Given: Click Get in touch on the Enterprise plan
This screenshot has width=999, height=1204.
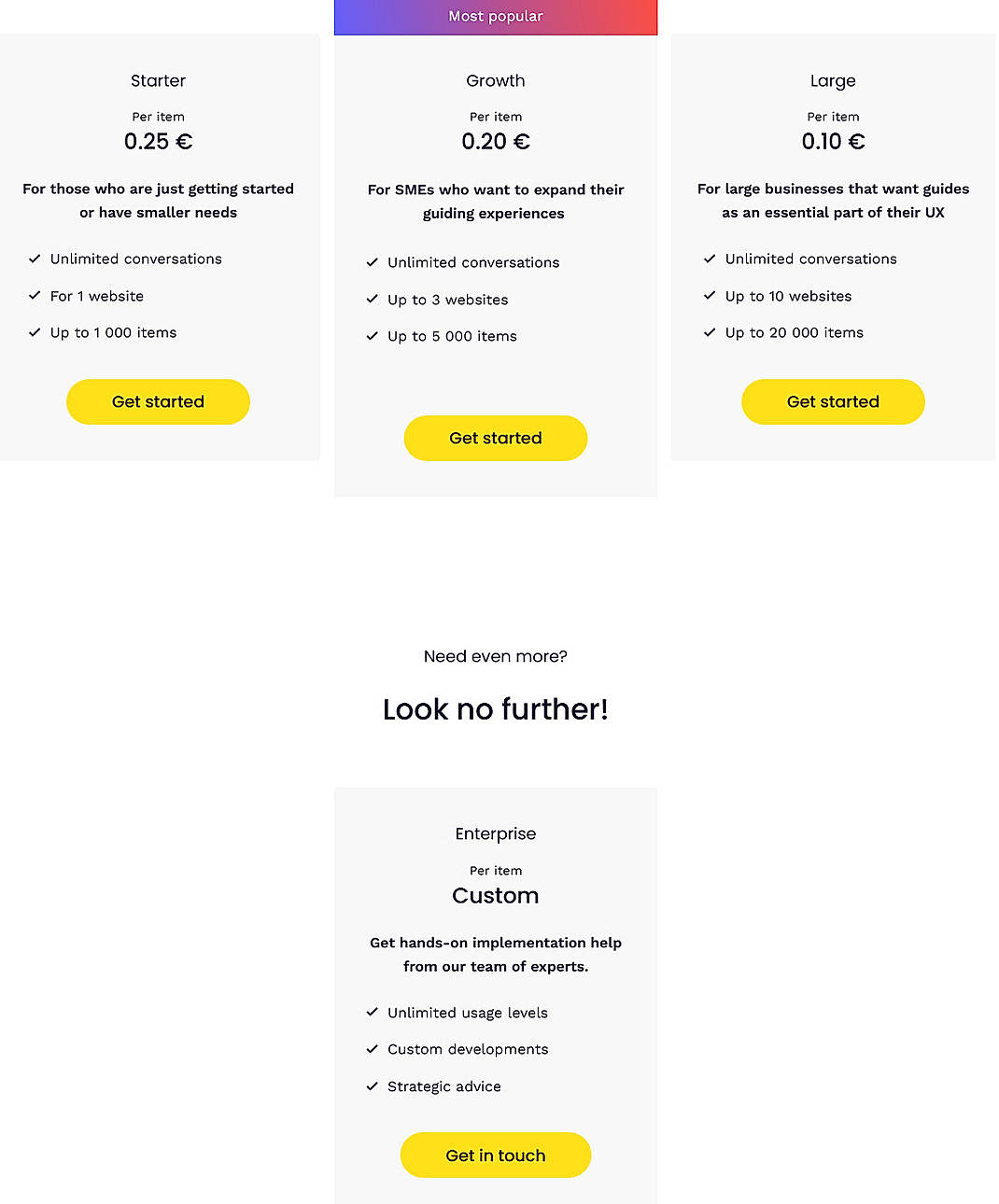Looking at the screenshot, I should pyautogui.click(x=495, y=1155).
